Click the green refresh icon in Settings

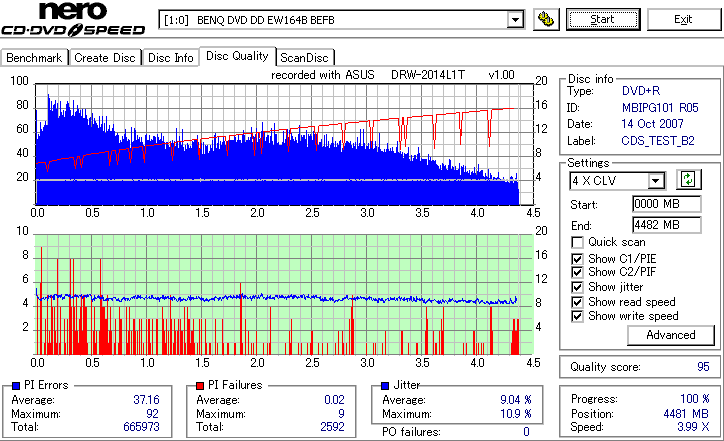[x=688, y=180]
